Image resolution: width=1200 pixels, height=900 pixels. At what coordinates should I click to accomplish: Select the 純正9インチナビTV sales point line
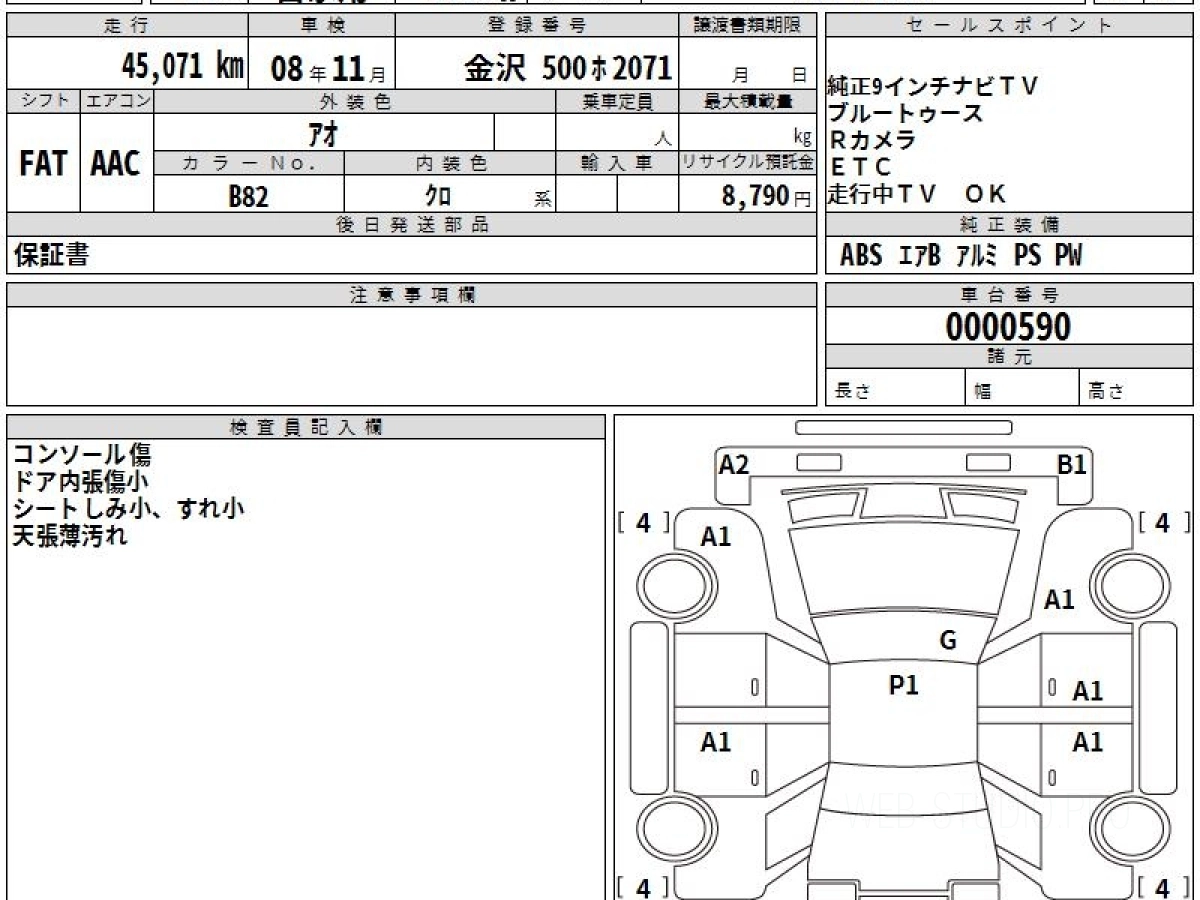pyautogui.click(x=933, y=87)
